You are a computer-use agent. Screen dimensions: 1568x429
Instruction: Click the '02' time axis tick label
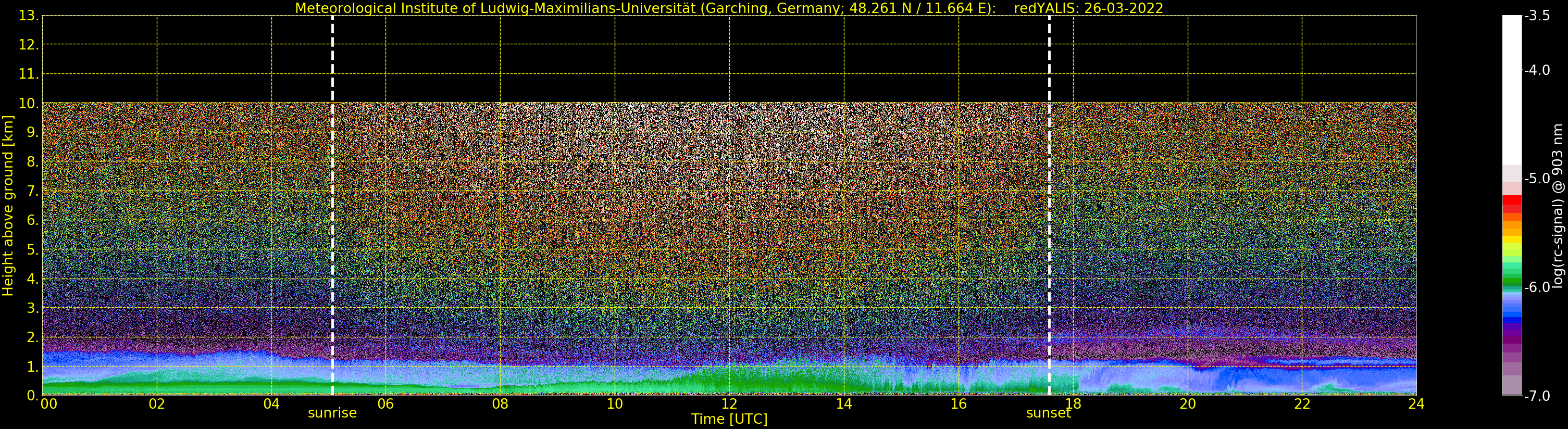click(157, 404)
